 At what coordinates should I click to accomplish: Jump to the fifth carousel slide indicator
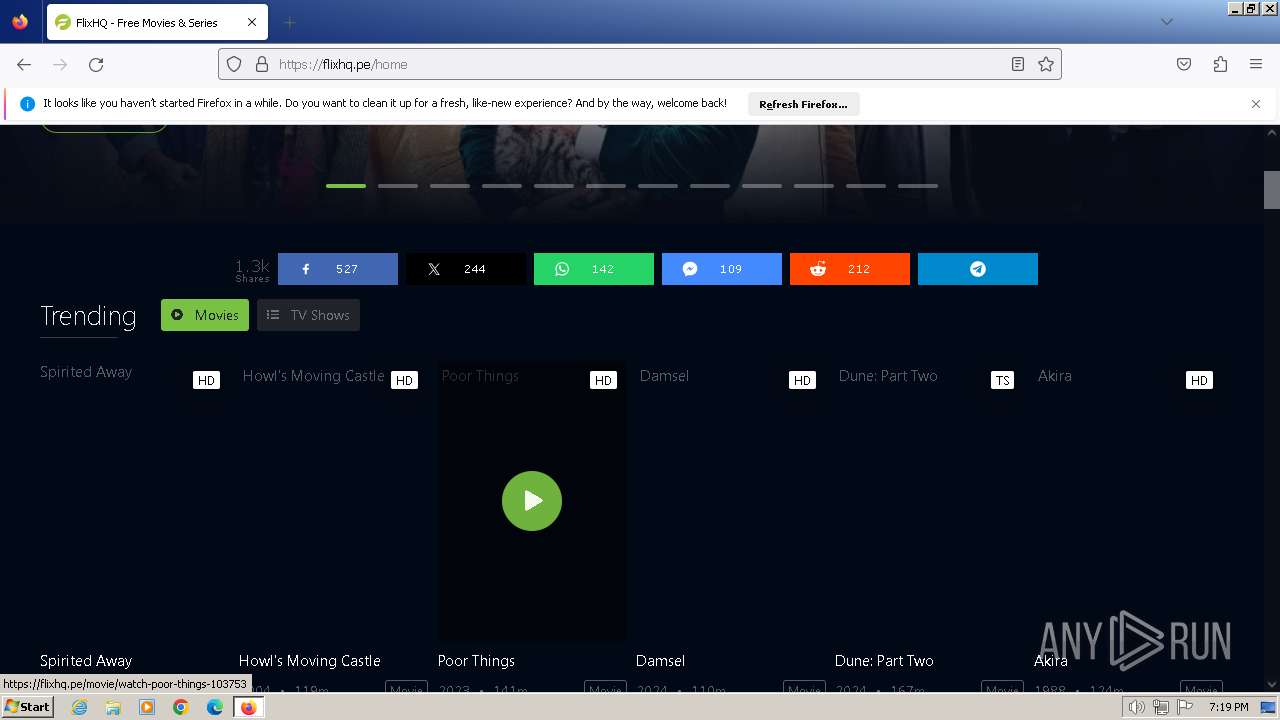pyautogui.click(x=554, y=186)
